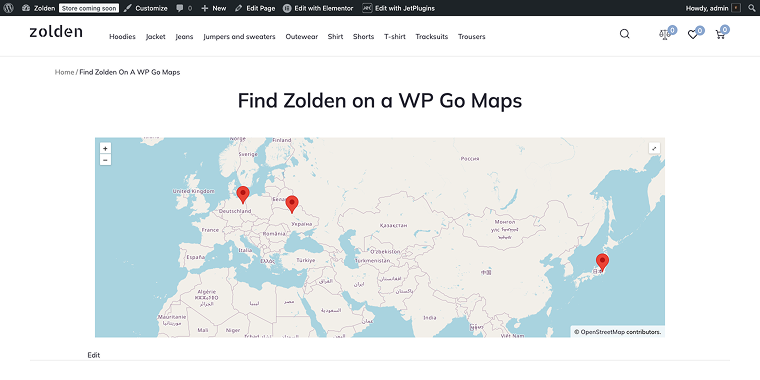
Task: Click the Home breadcrumb link
Action: 64,72
